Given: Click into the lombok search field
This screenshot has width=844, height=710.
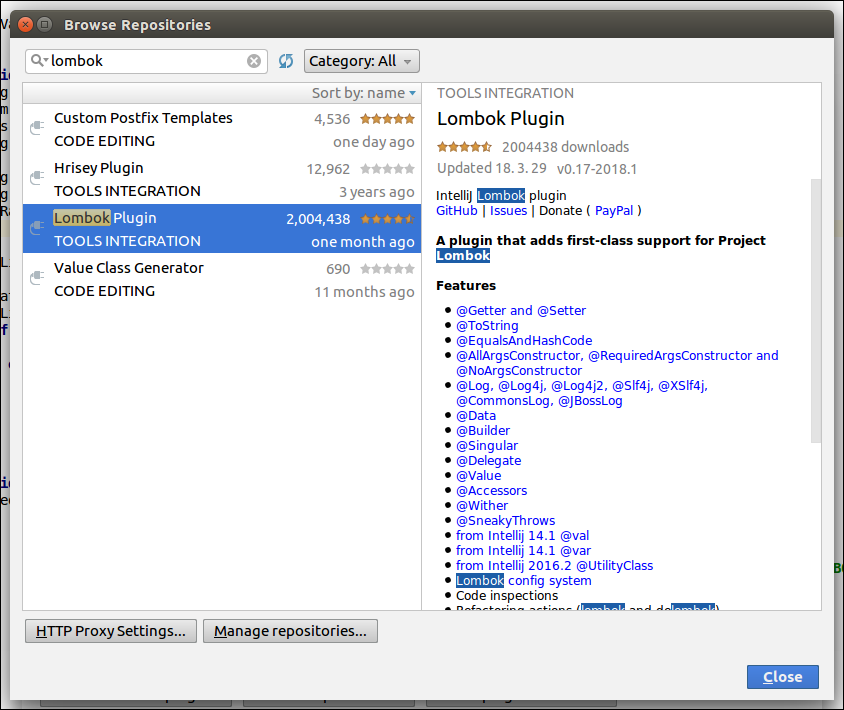Looking at the screenshot, I should (146, 61).
